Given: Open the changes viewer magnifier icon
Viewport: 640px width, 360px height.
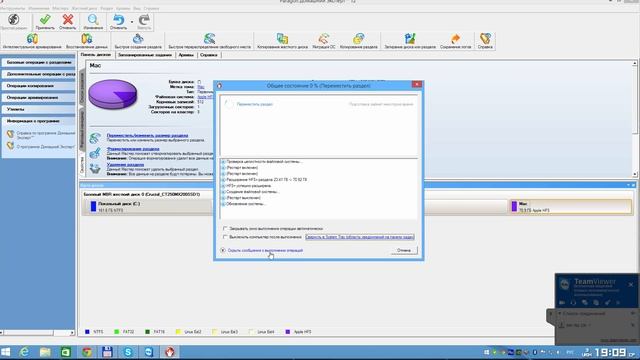Looking at the screenshot, I should pos(93,21).
